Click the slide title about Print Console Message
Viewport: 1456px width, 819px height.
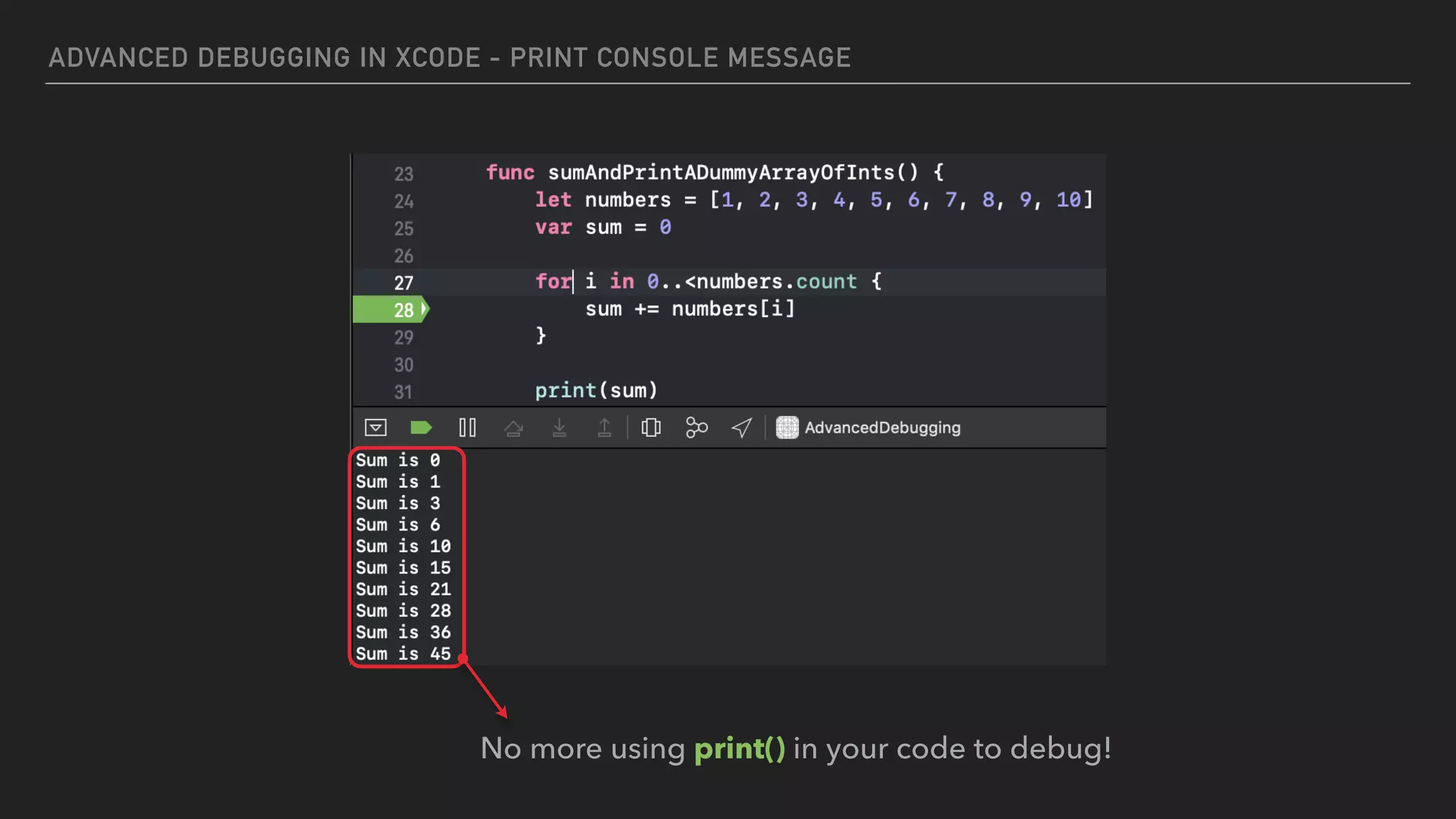pos(449,58)
